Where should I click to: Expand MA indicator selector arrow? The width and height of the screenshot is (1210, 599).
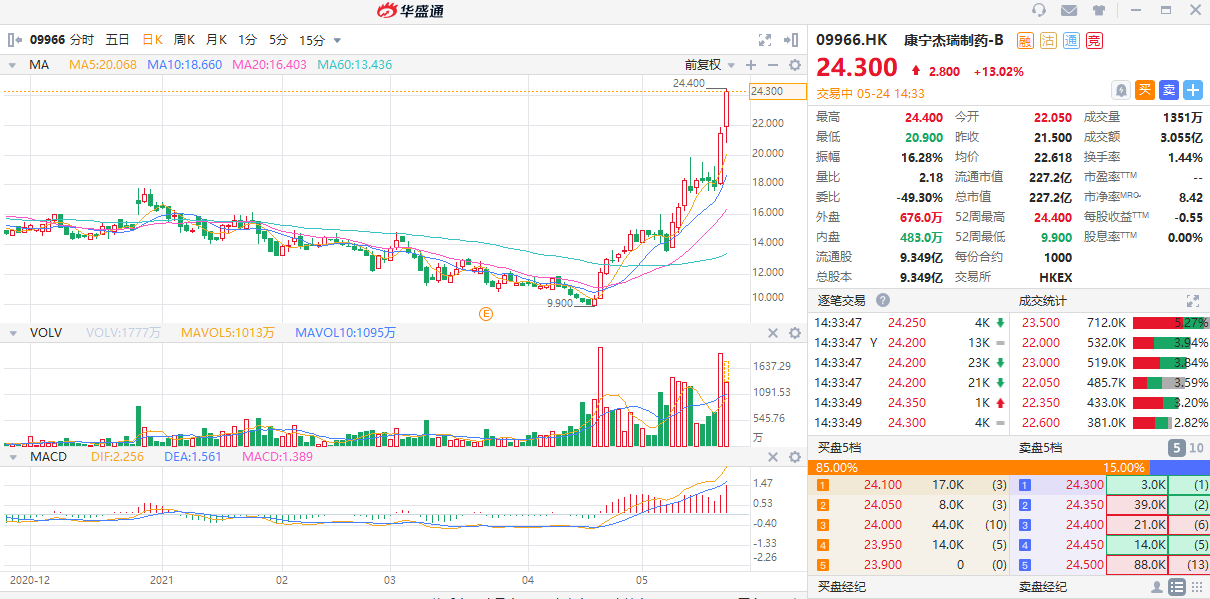point(12,65)
